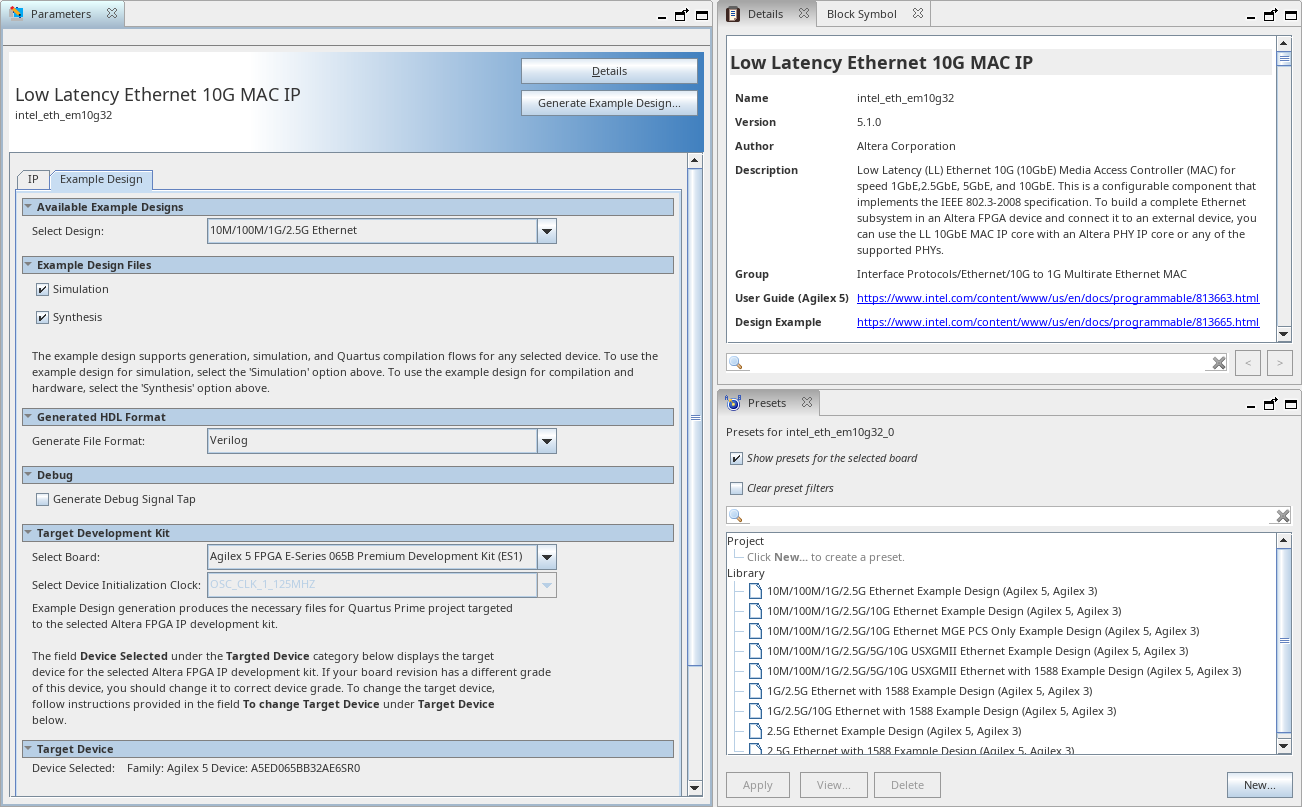Image resolution: width=1302 pixels, height=807 pixels.
Task: Focus the Details search input field
Action: click(978, 363)
